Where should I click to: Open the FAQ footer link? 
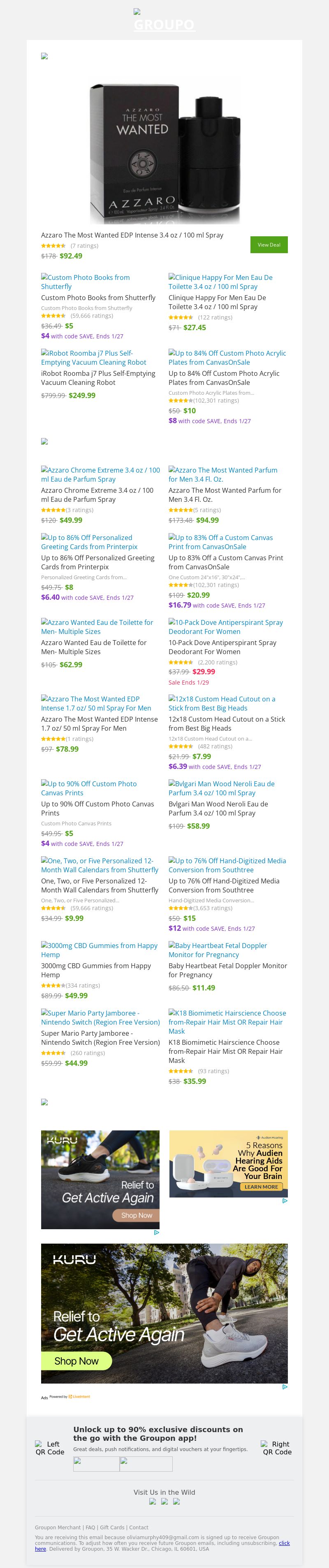click(x=90, y=1527)
